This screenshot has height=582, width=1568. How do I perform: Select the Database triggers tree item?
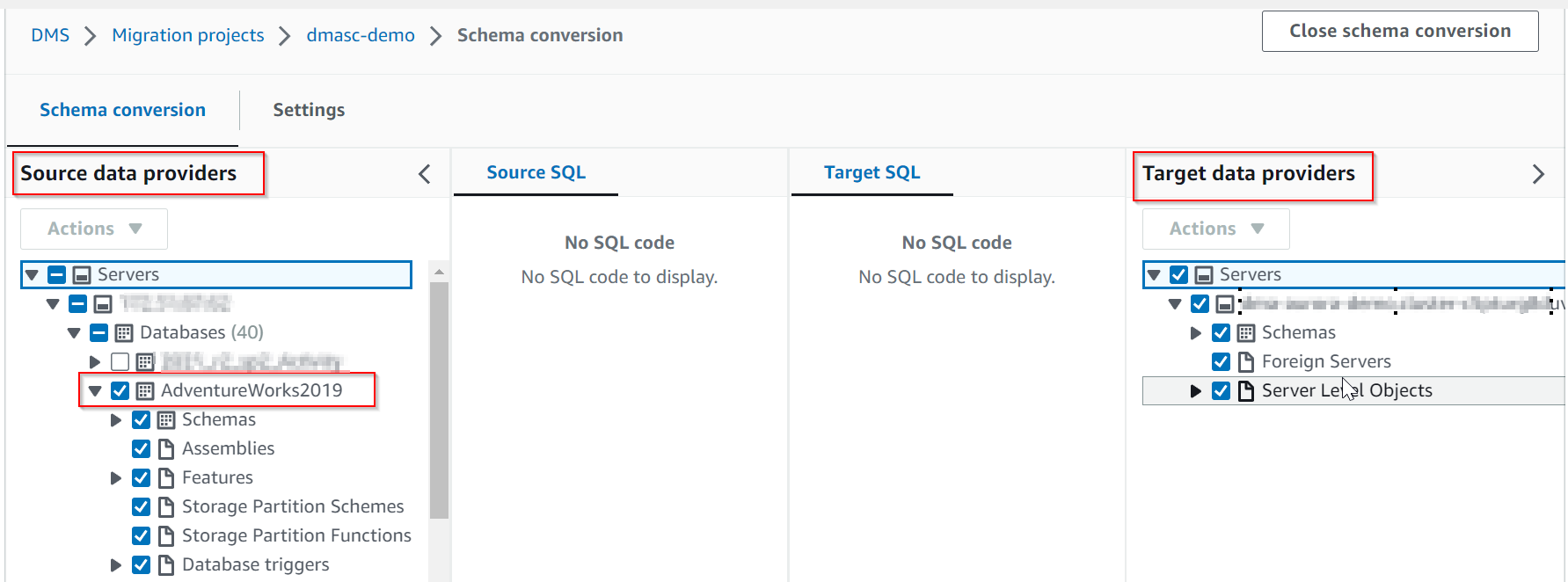point(255,564)
